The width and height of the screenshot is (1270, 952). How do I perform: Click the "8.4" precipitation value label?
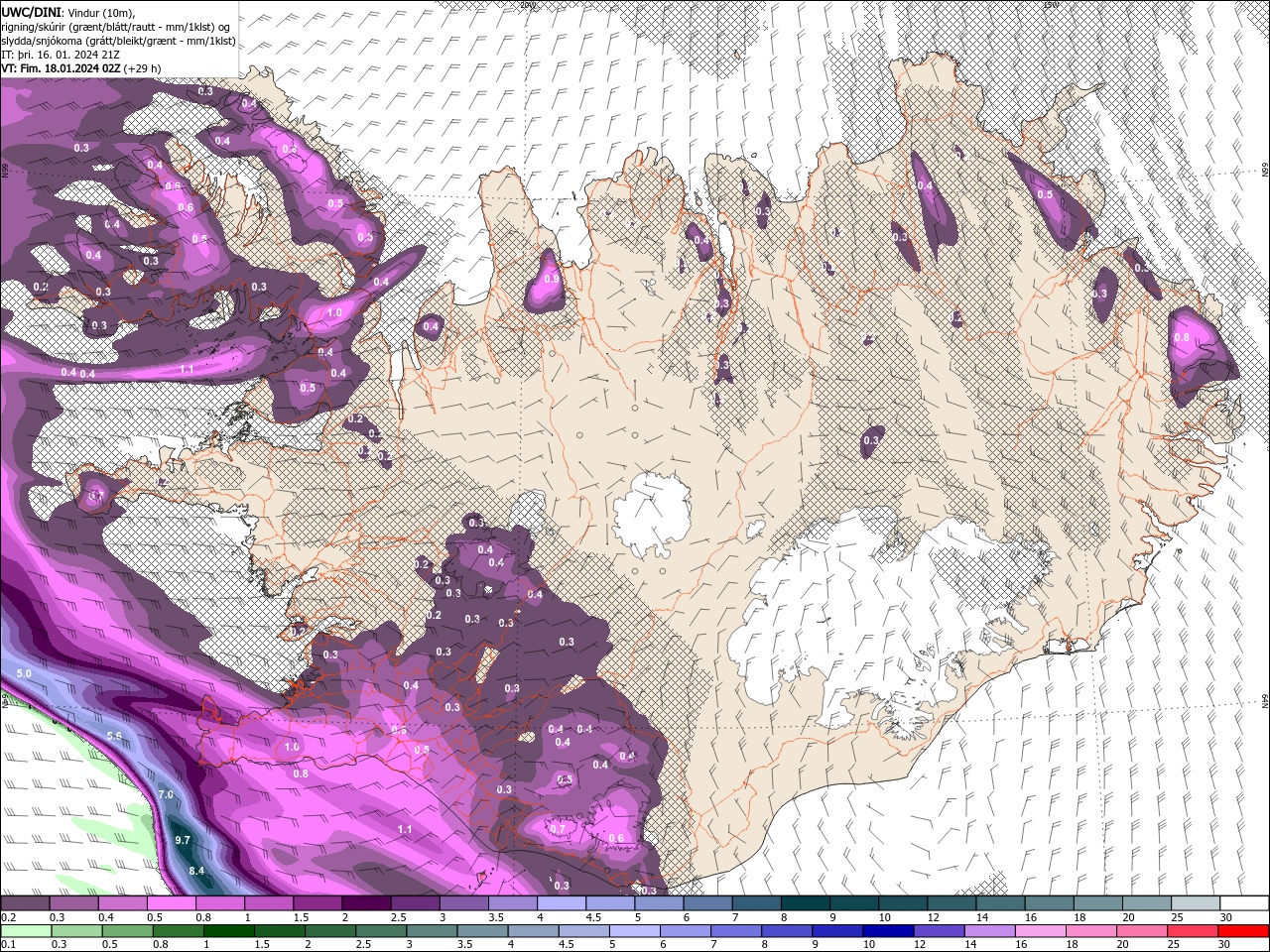(x=196, y=871)
